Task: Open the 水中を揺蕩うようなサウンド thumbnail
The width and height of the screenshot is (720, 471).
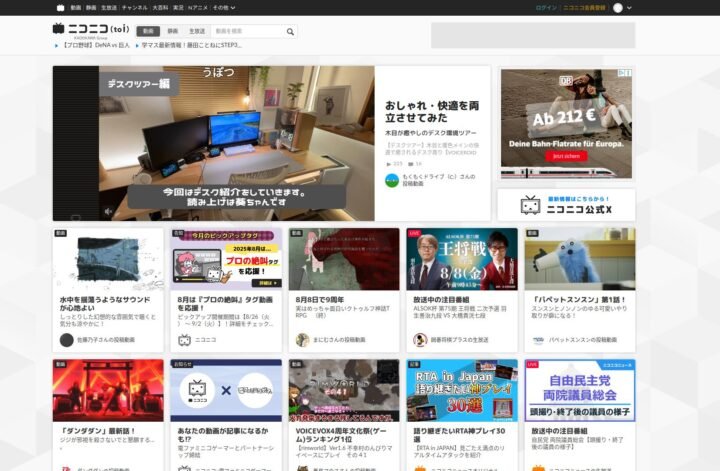Action: [x=108, y=259]
